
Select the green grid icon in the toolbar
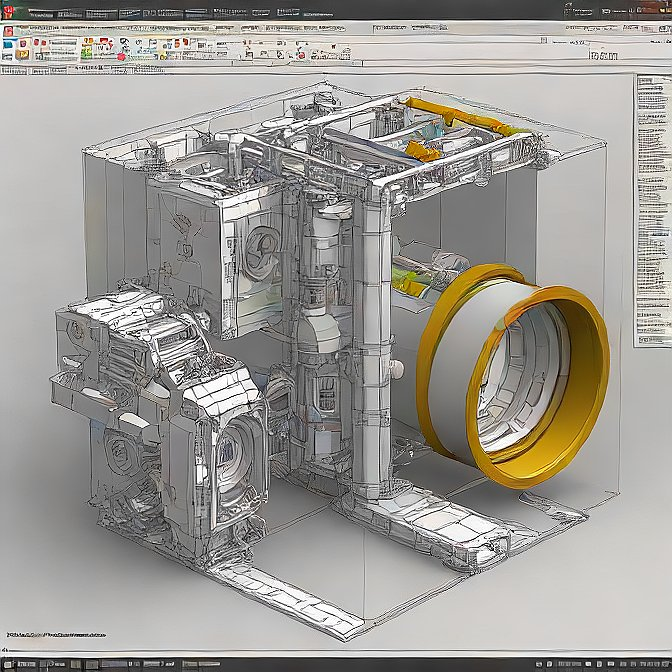pos(87,52)
